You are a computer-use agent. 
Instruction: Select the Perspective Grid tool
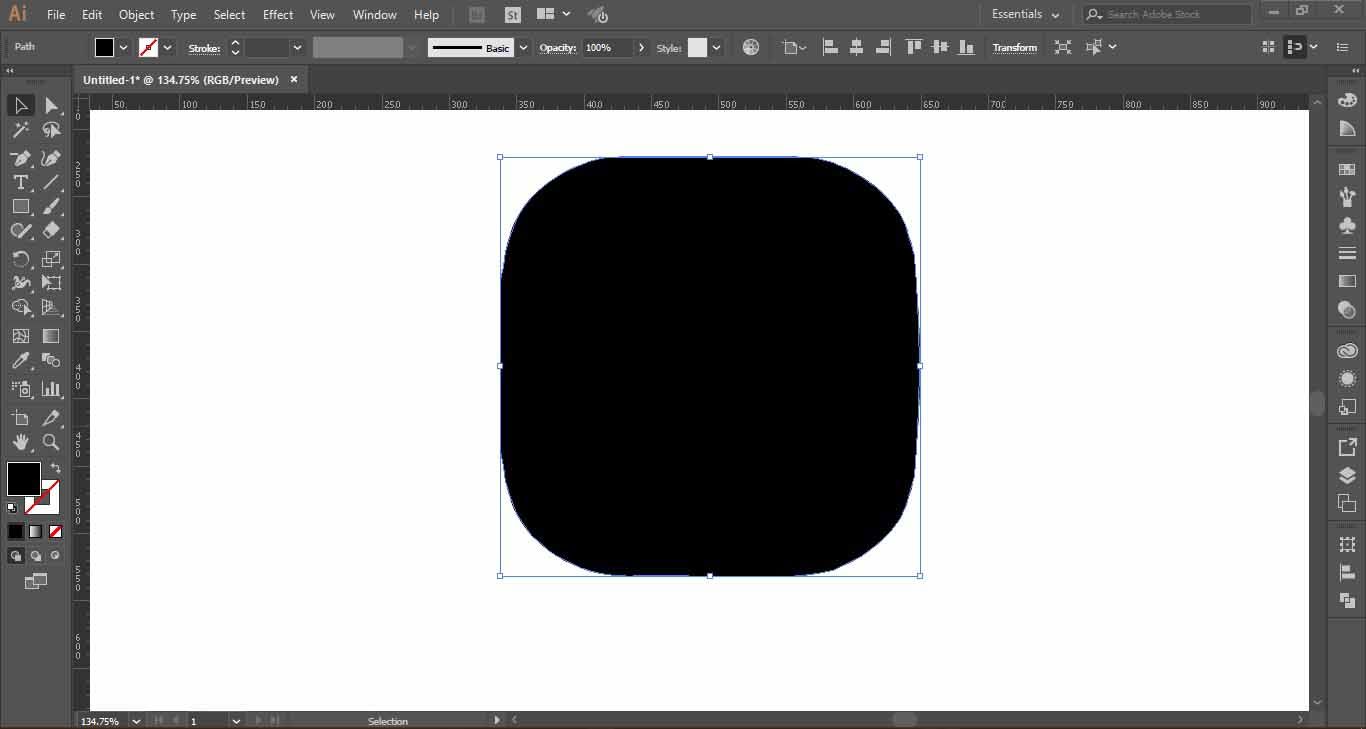[x=51, y=307]
